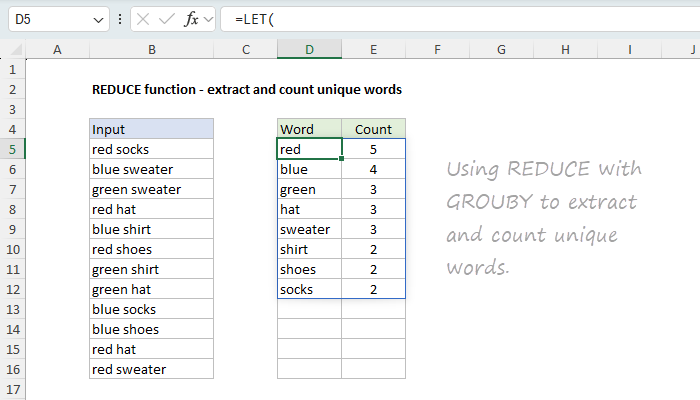Select column B header
Image resolution: width=700 pixels, height=400 pixels.
coord(150,49)
